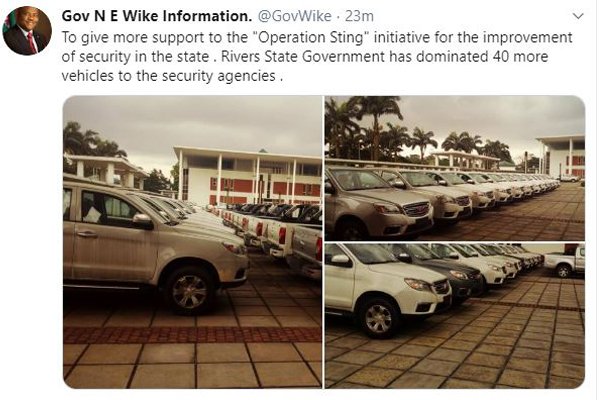View large left photo of silver pickup
This screenshot has height=400, width=600.
pos(192,242)
